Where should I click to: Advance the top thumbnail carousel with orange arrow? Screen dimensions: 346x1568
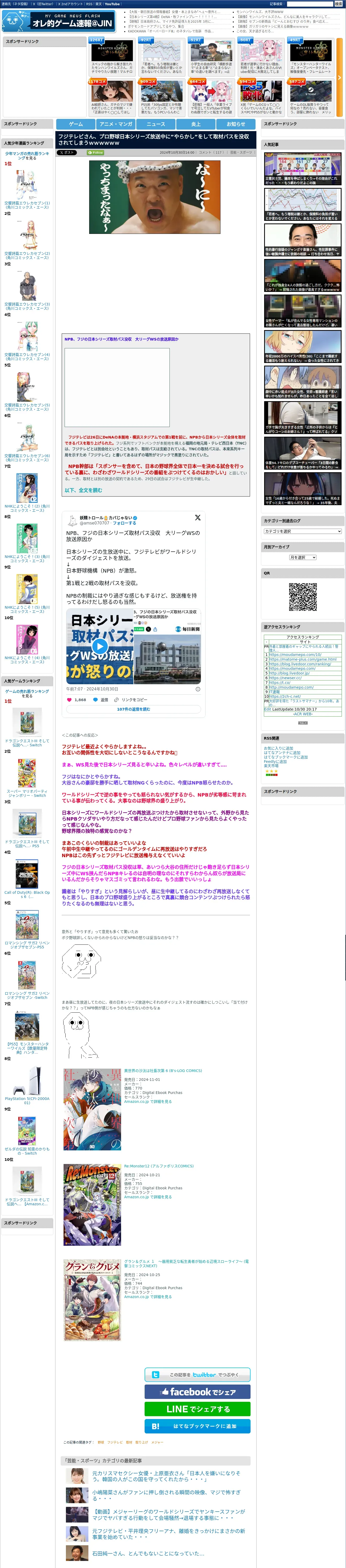tap(339, 77)
